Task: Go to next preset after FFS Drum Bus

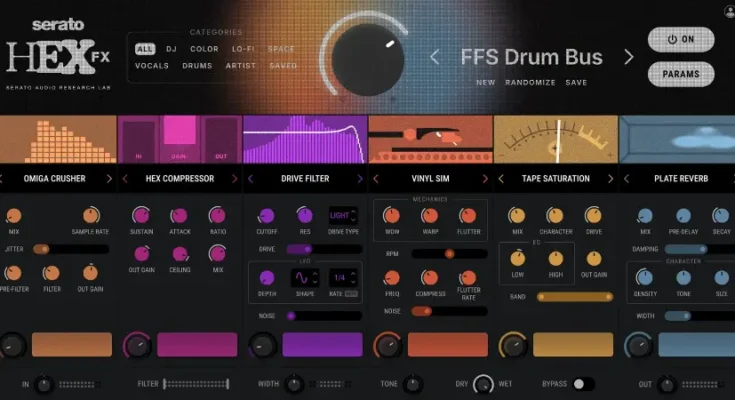Action: [x=628, y=57]
